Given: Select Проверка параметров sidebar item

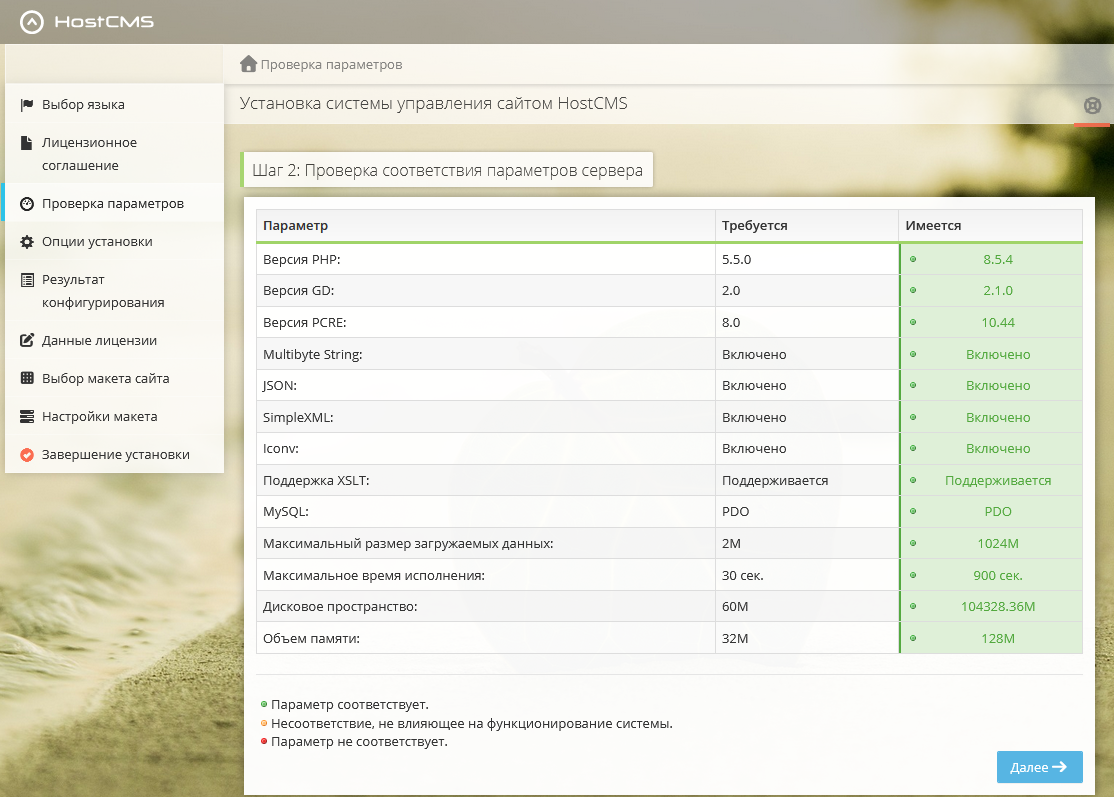Looking at the screenshot, I should click(114, 204).
